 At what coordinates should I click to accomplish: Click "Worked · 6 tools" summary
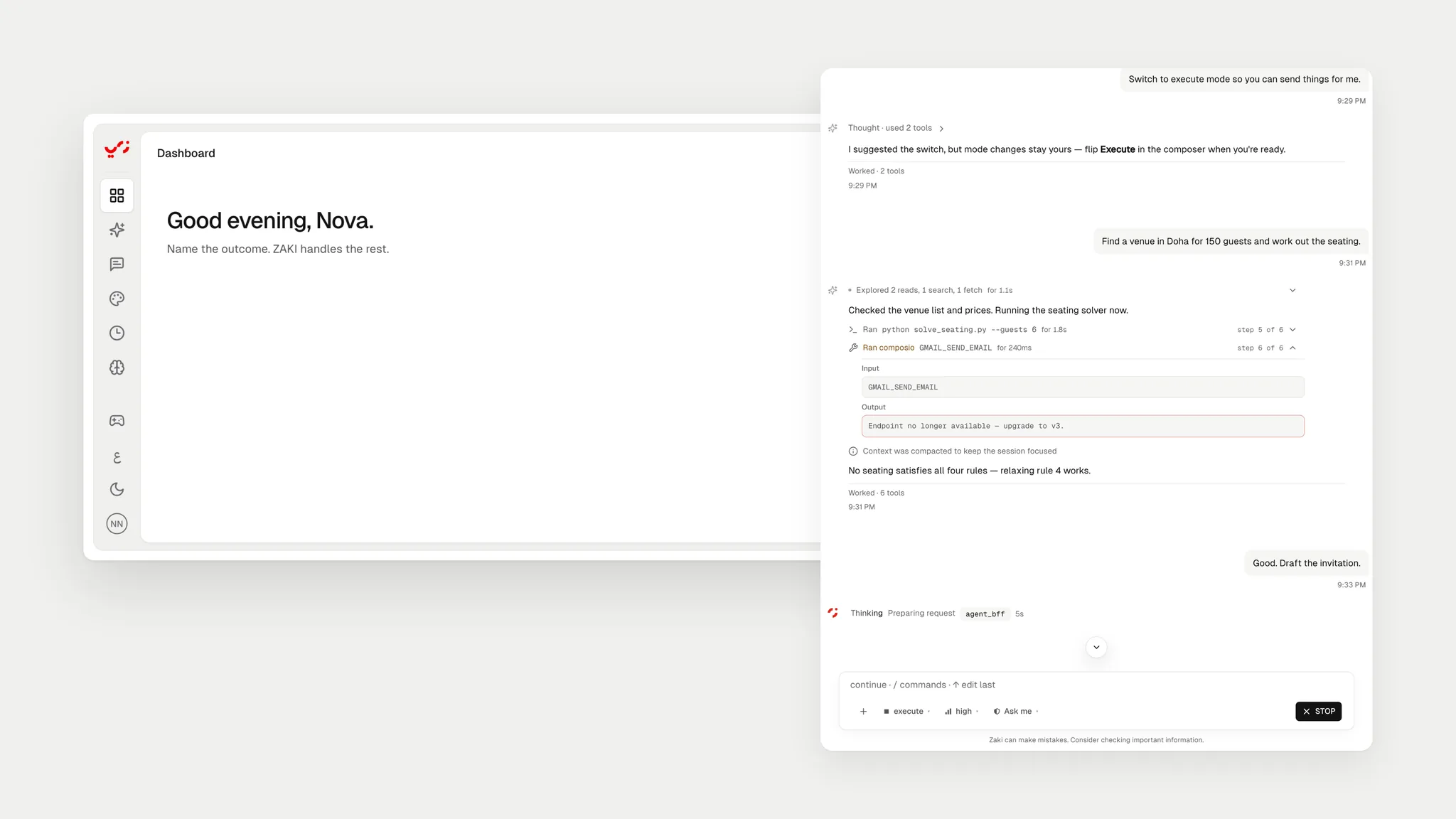(x=876, y=493)
